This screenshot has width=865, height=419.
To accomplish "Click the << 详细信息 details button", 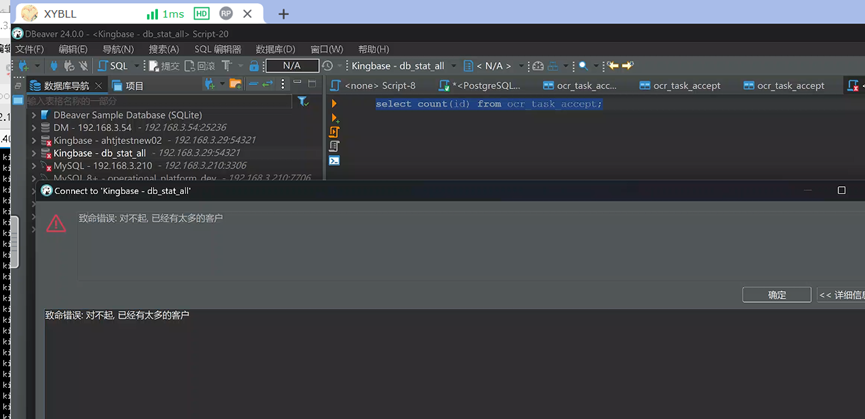I will click(x=841, y=295).
